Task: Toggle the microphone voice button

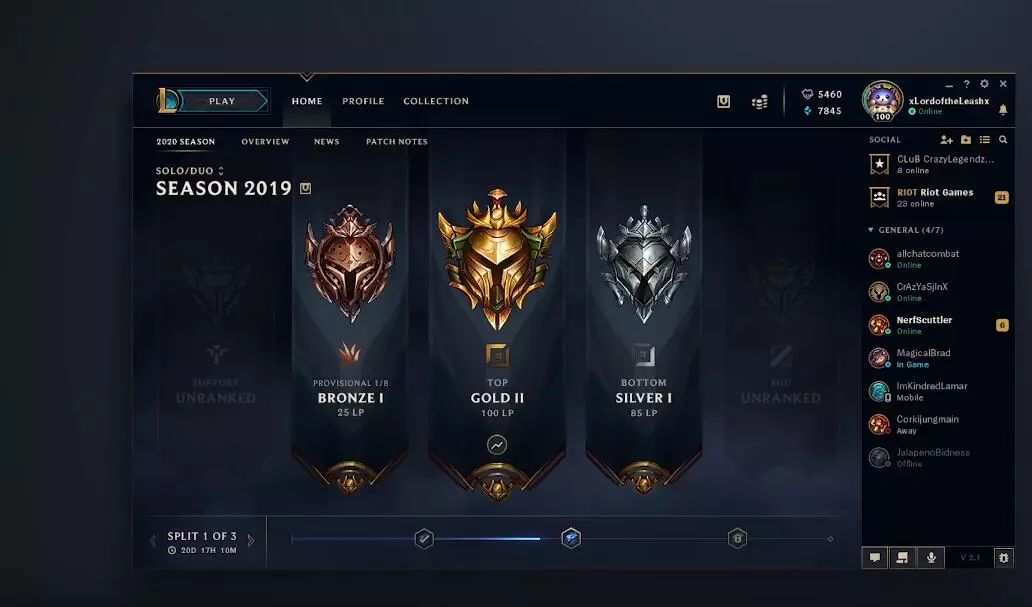Action: point(931,558)
